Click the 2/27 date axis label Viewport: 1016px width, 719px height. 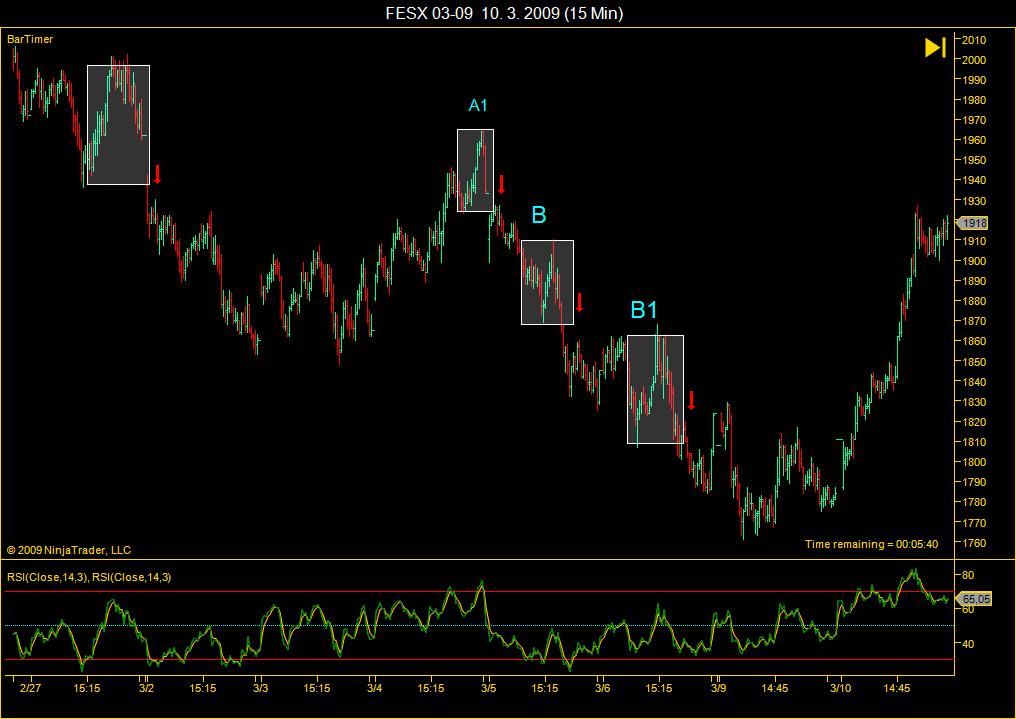pos(30,688)
